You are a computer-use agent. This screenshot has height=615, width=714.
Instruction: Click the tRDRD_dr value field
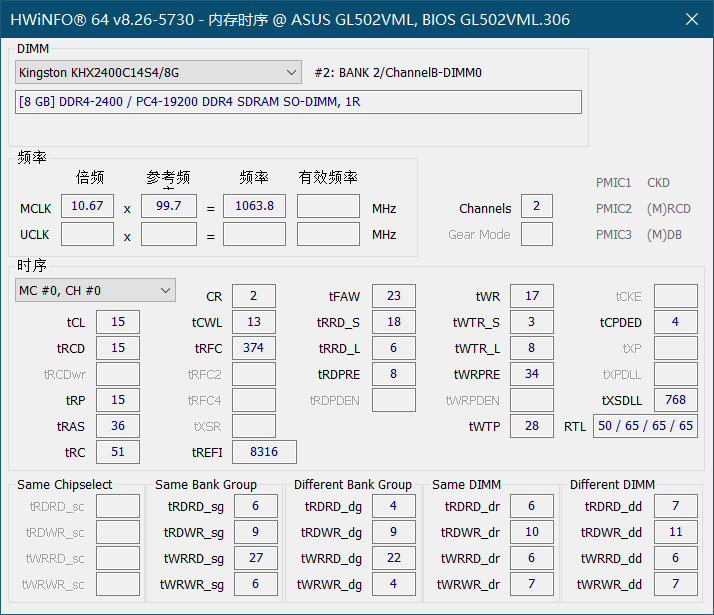pyautogui.click(x=532, y=506)
